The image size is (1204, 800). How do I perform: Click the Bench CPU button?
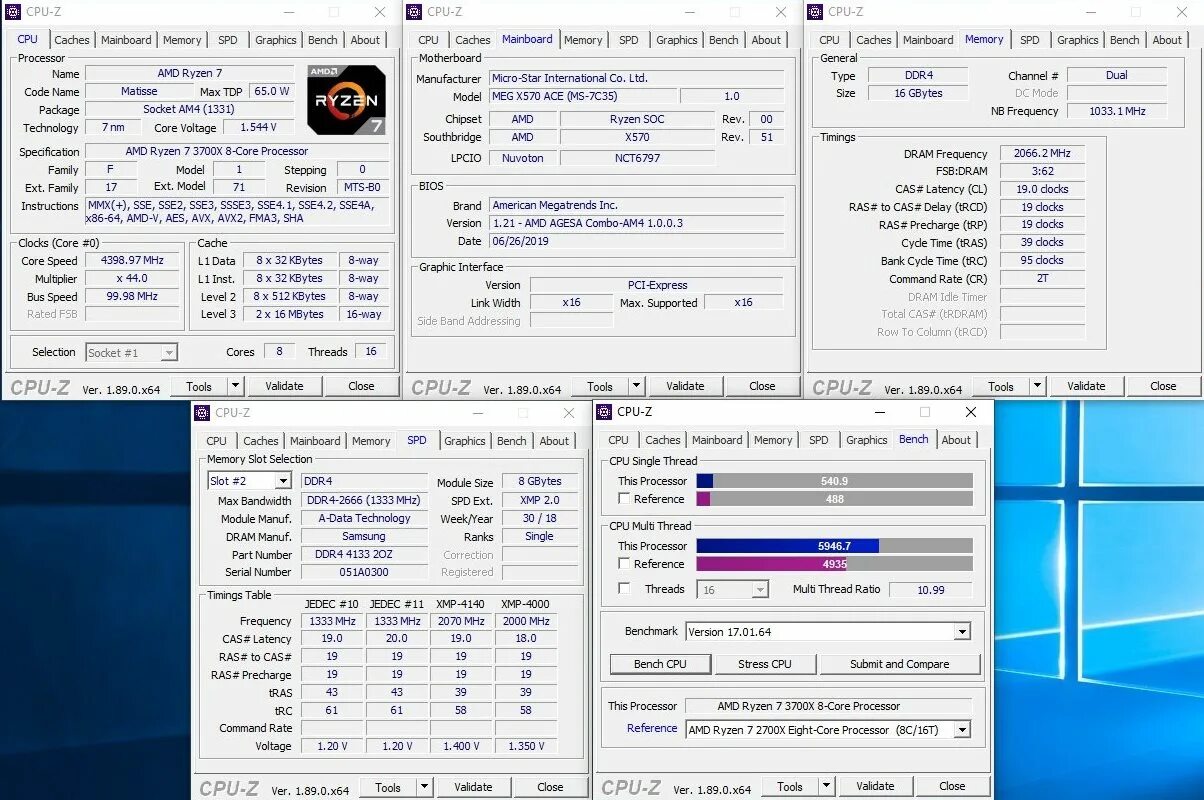pyautogui.click(x=660, y=664)
